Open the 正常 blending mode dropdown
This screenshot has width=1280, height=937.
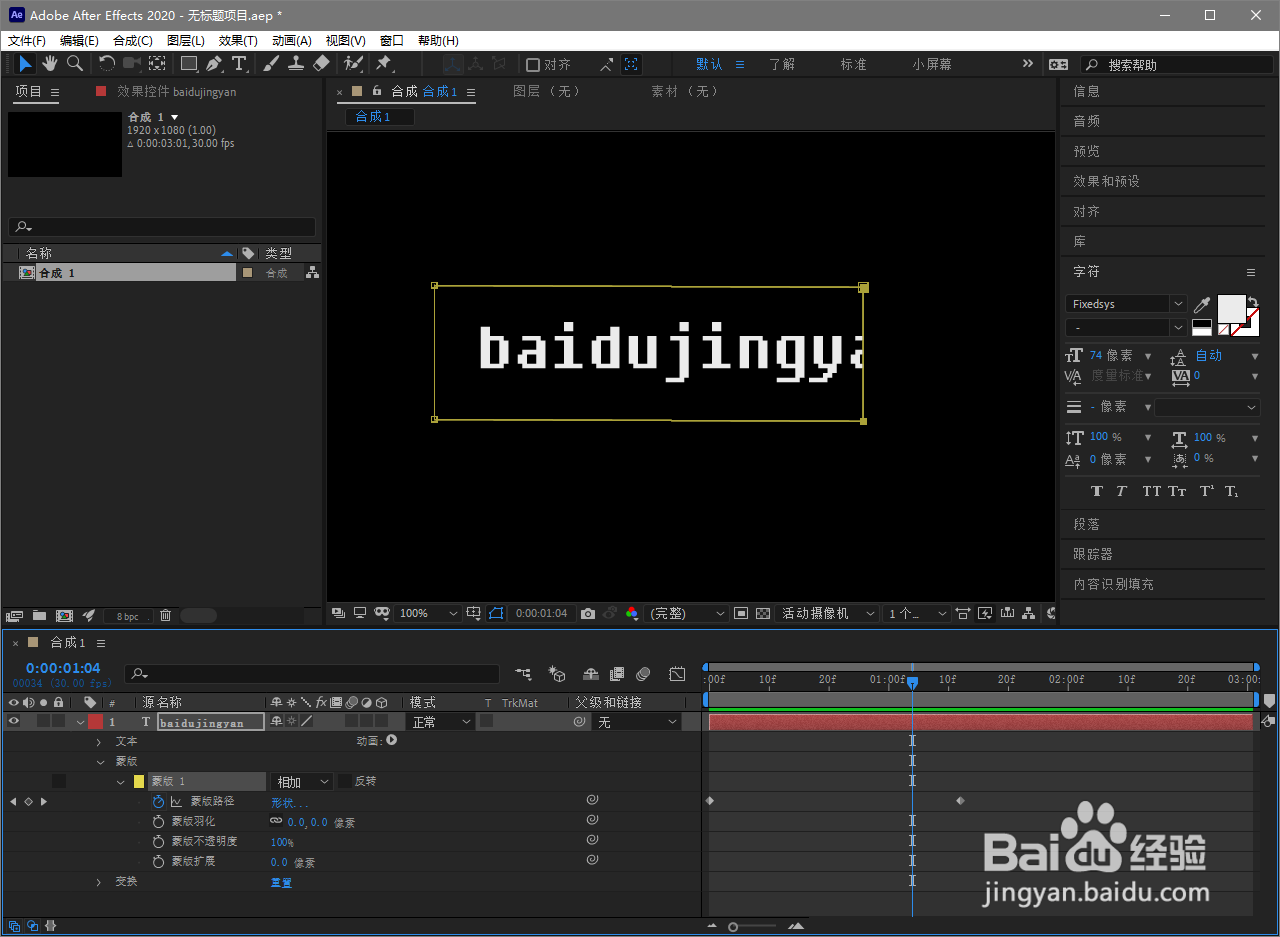tap(441, 722)
